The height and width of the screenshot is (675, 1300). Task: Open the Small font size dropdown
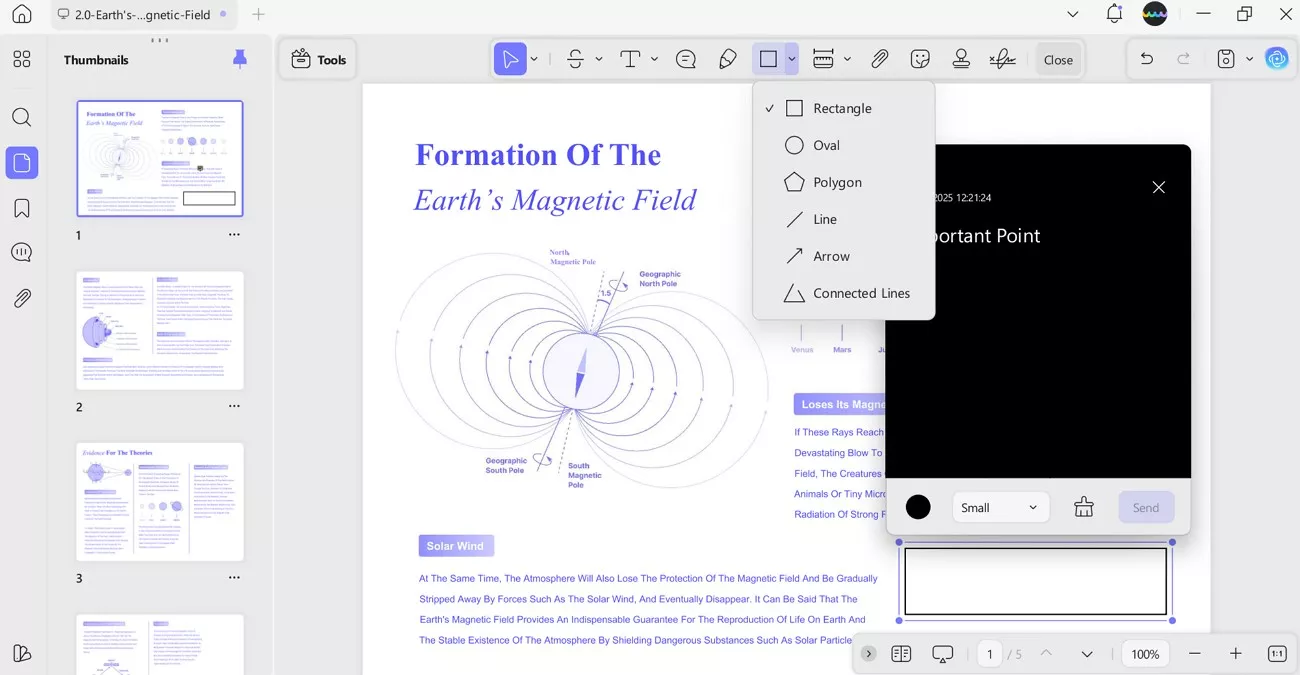(x=1001, y=507)
